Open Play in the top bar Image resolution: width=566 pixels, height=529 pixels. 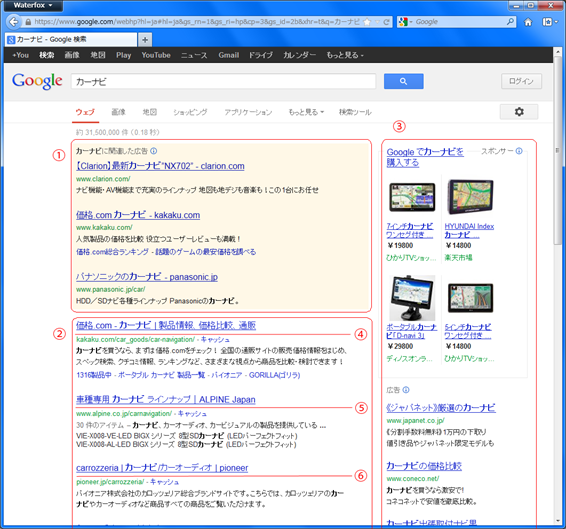123,55
